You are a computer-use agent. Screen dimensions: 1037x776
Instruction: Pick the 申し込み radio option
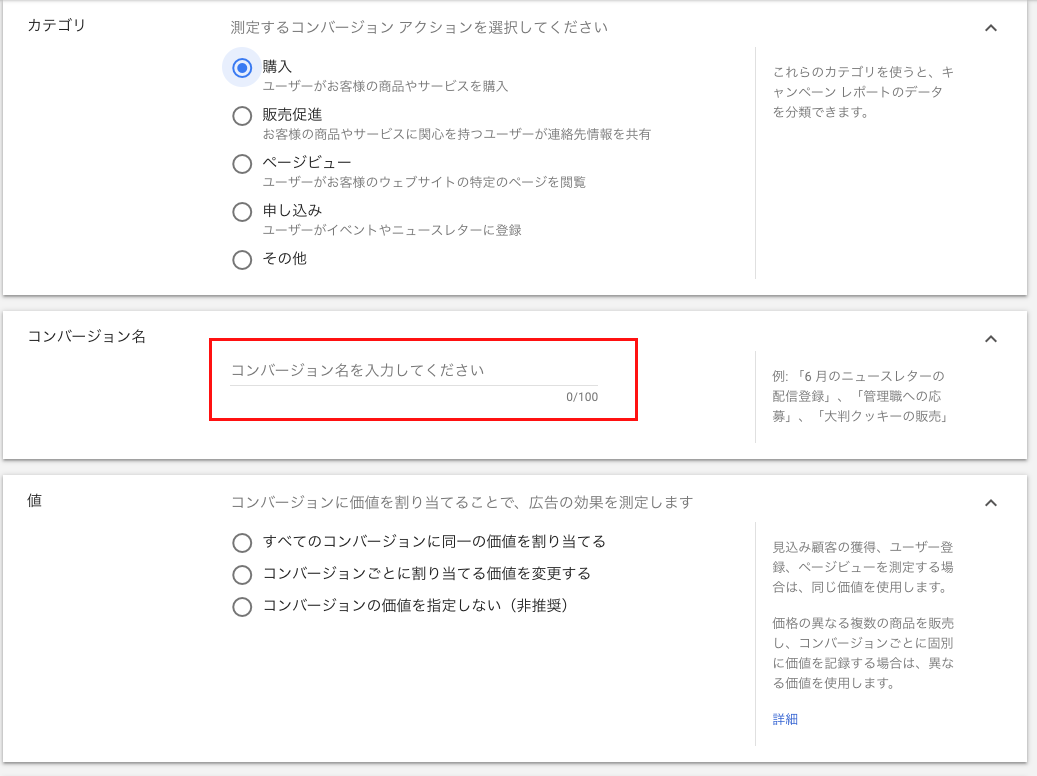tap(241, 212)
